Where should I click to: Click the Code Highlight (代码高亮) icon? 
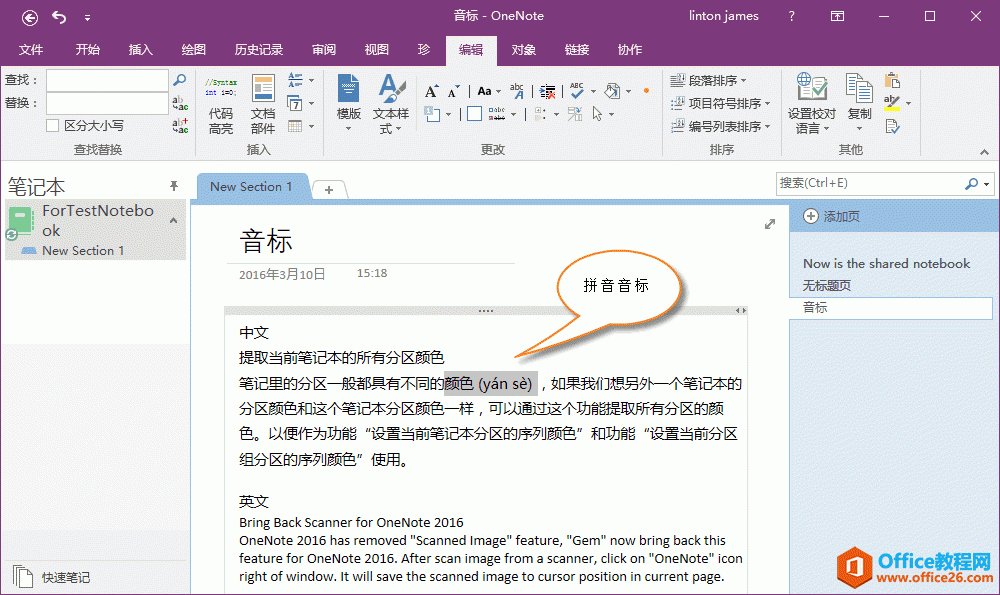coord(220,103)
